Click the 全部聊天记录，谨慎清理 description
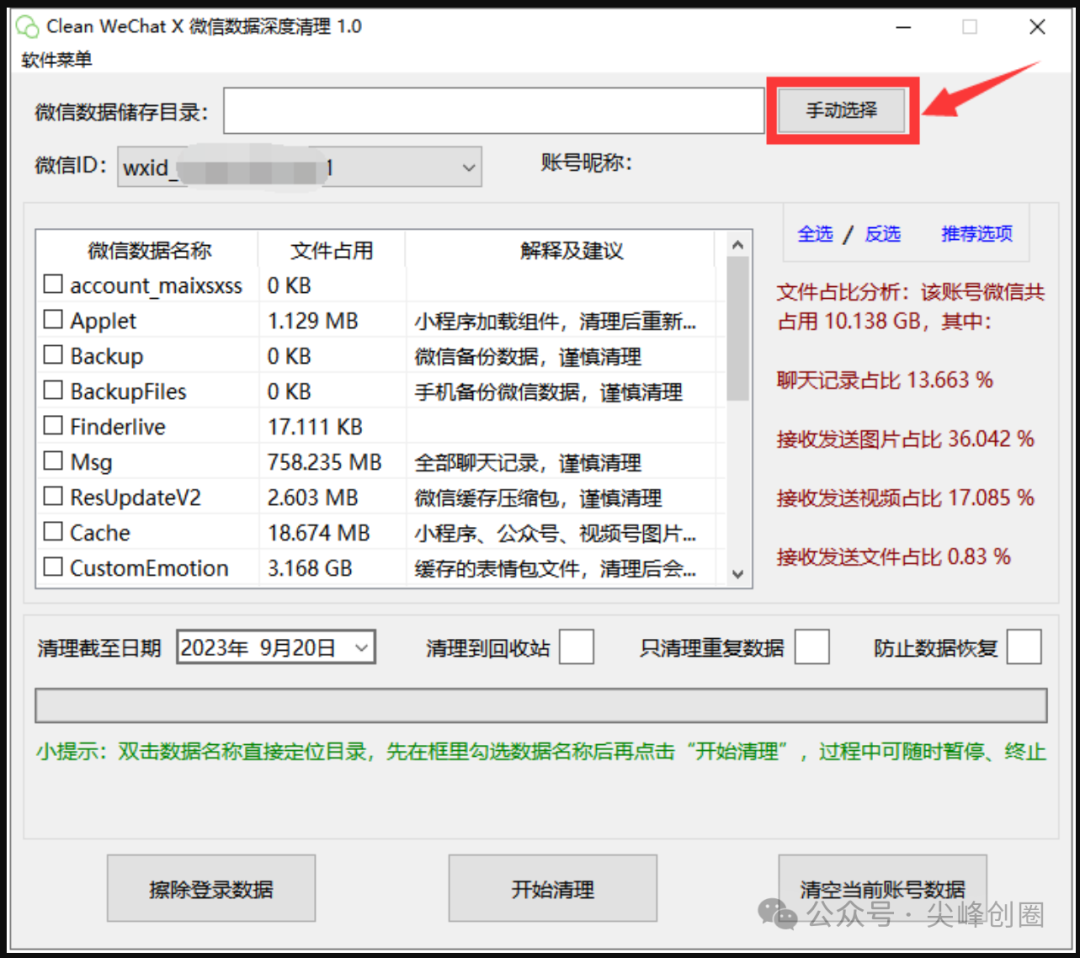 [528, 462]
